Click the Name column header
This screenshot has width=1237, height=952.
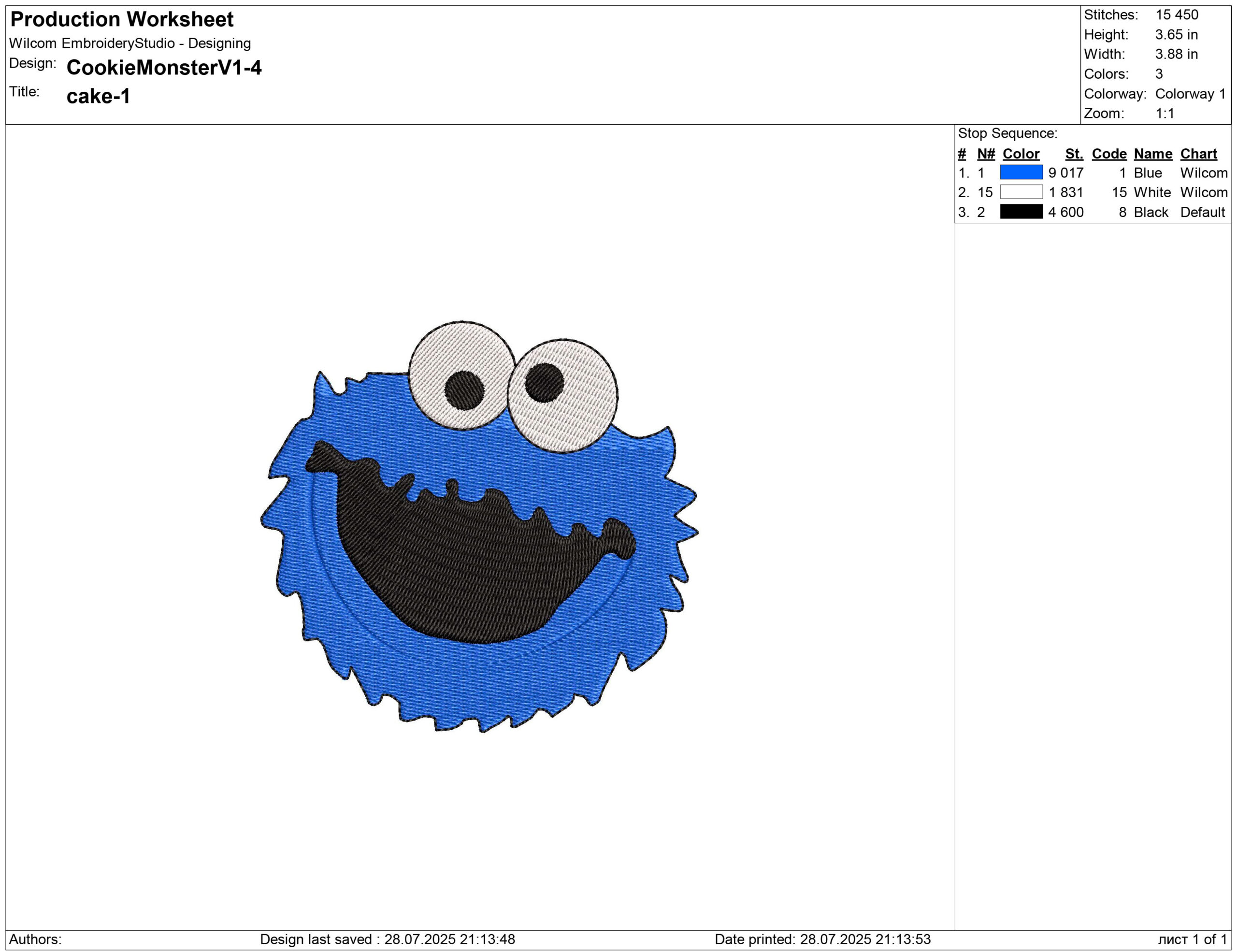click(1152, 154)
